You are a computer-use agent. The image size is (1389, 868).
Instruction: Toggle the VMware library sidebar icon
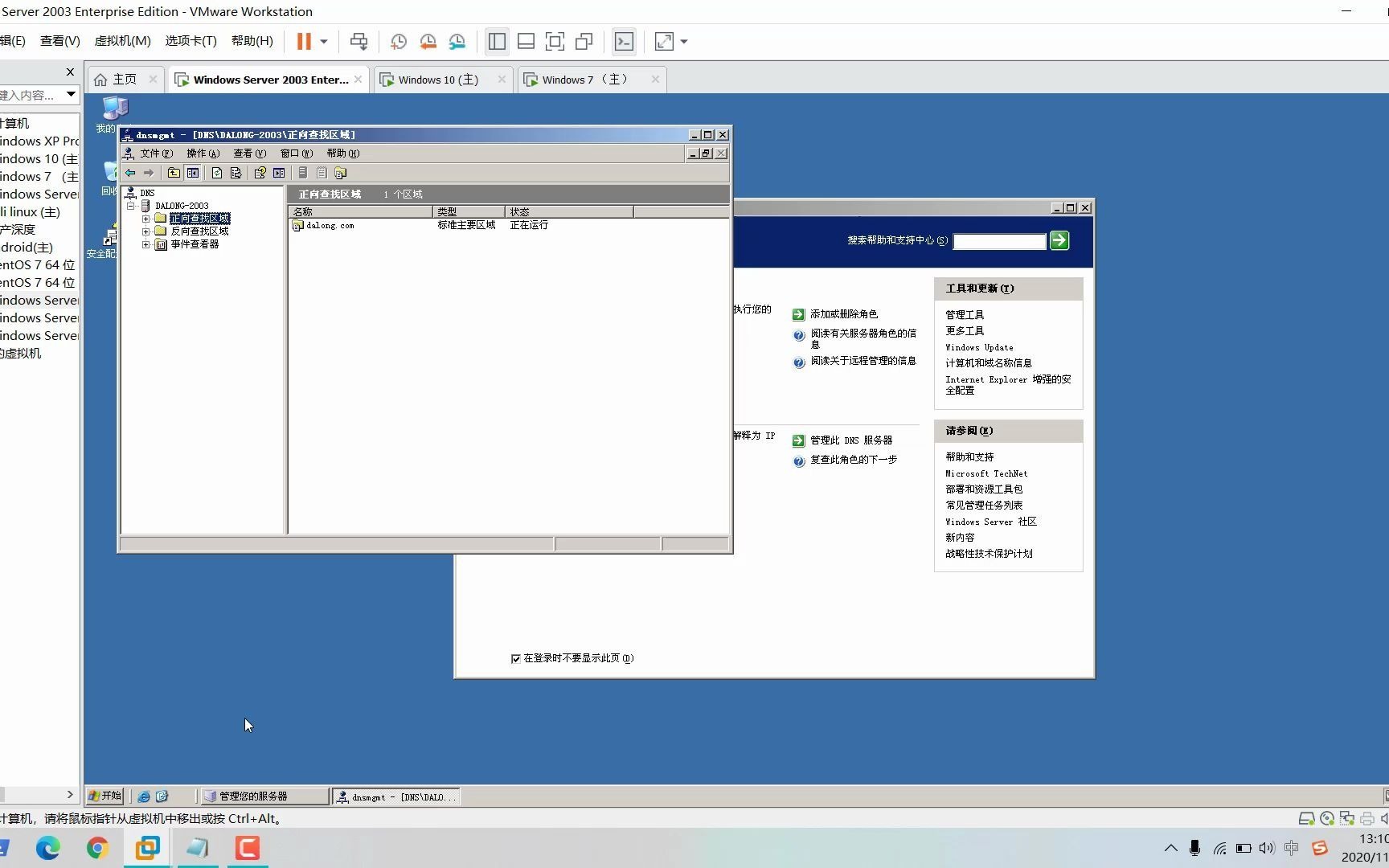pyautogui.click(x=497, y=41)
